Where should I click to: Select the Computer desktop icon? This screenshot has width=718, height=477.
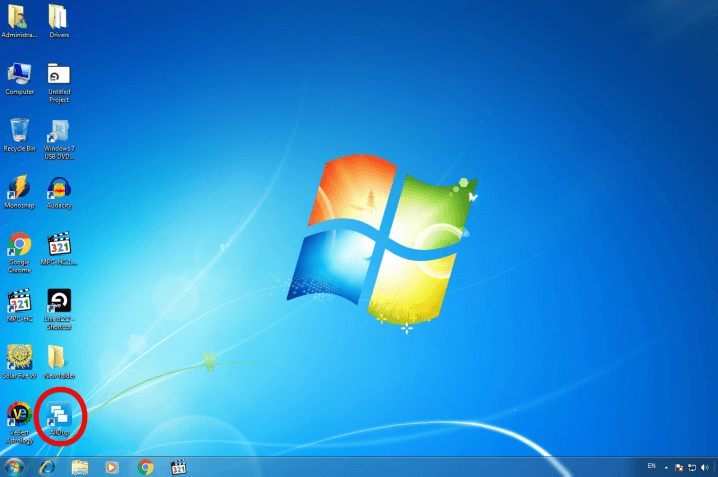click(x=19, y=79)
